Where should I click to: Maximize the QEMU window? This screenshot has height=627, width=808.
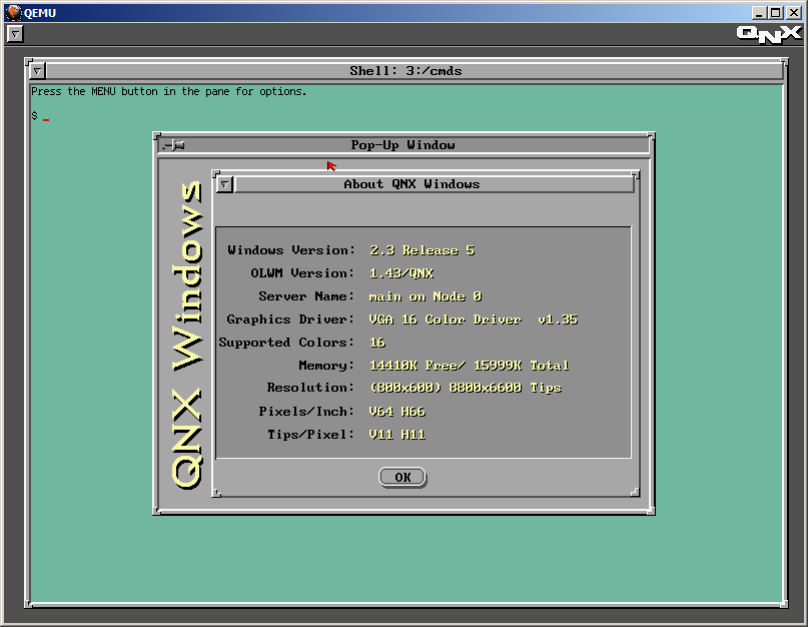775,12
